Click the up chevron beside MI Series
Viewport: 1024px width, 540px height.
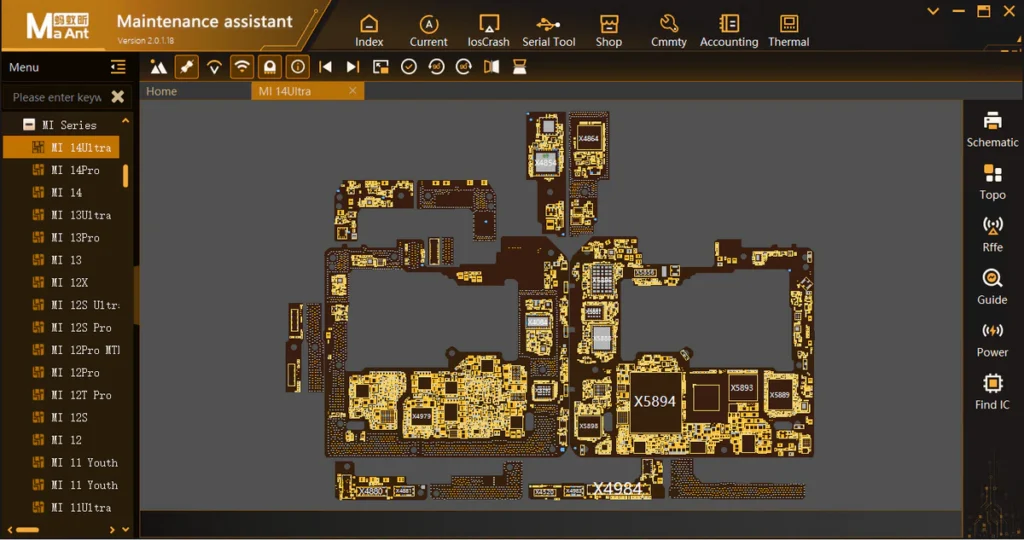tap(125, 121)
